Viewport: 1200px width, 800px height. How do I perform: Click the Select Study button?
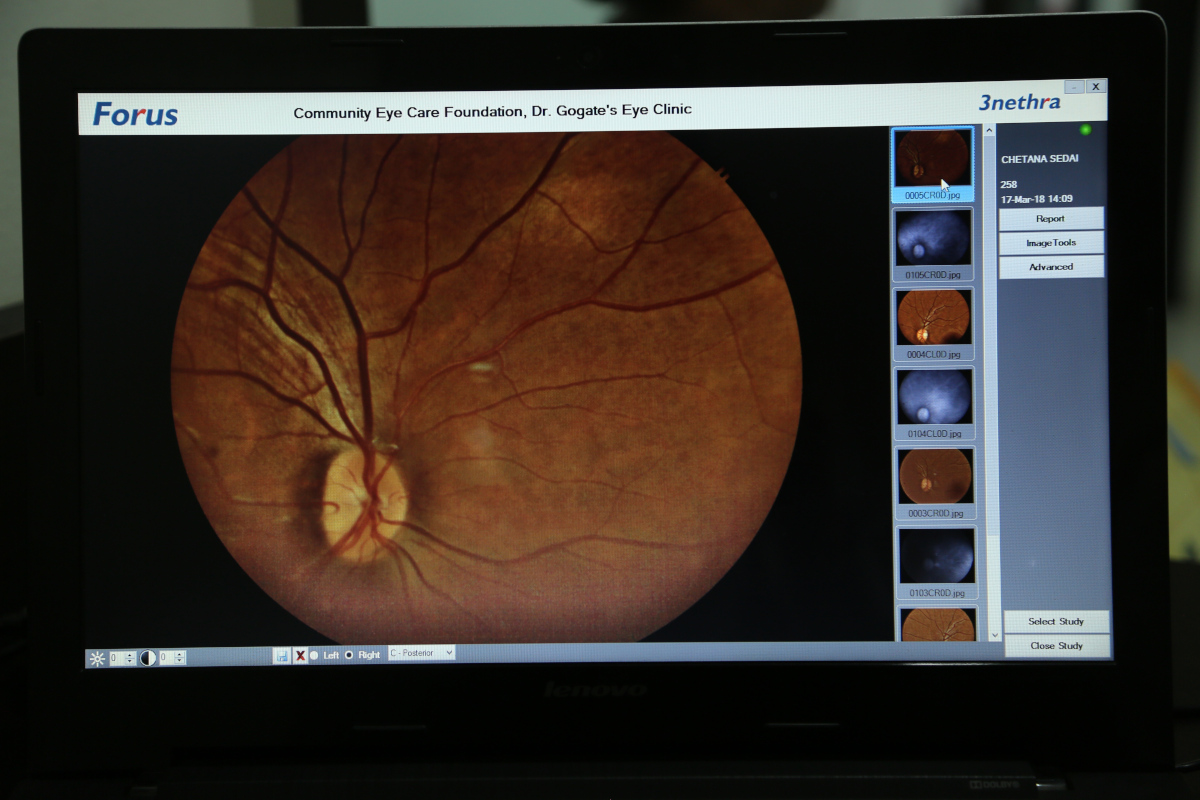click(x=1056, y=621)
